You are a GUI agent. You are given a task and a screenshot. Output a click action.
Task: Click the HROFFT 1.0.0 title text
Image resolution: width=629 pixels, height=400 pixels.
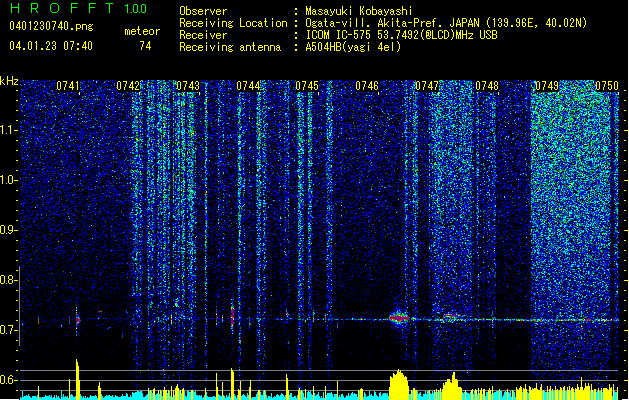coord(78,8)
